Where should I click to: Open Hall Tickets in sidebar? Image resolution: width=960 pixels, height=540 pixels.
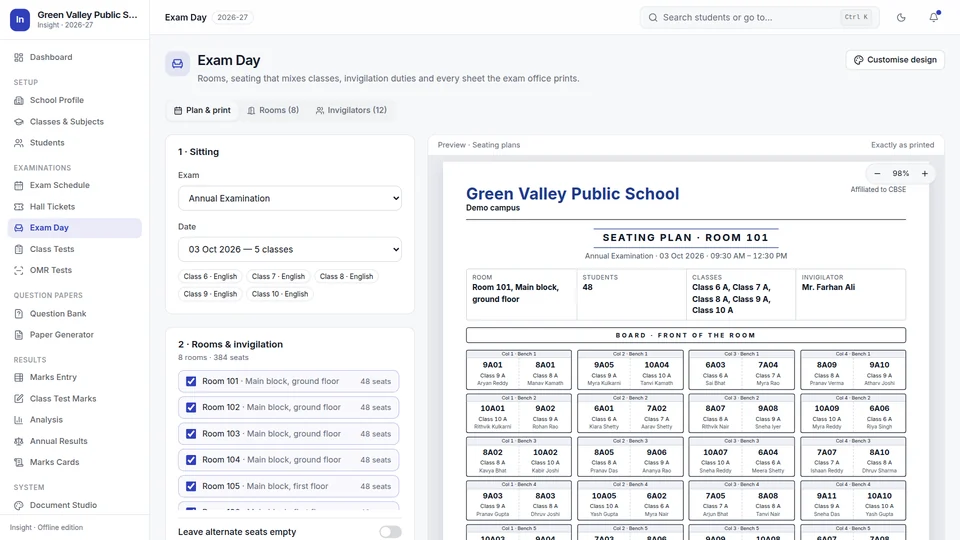[75, 207]
